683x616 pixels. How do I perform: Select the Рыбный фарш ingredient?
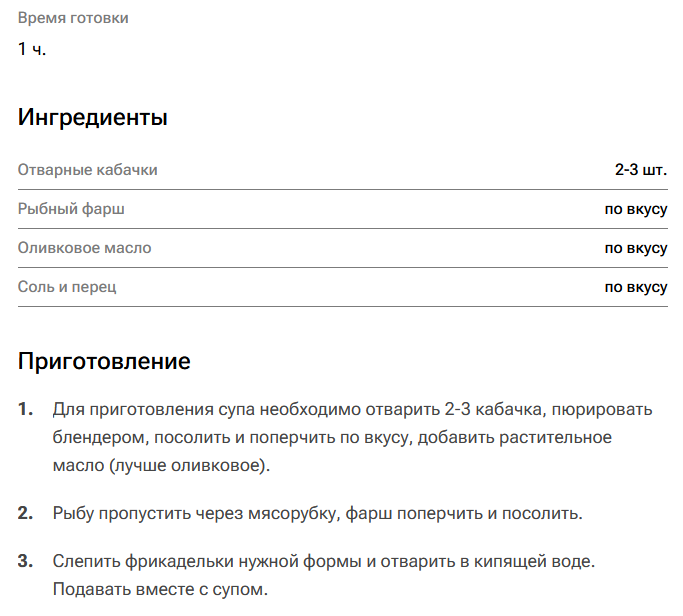pos(71,209)
